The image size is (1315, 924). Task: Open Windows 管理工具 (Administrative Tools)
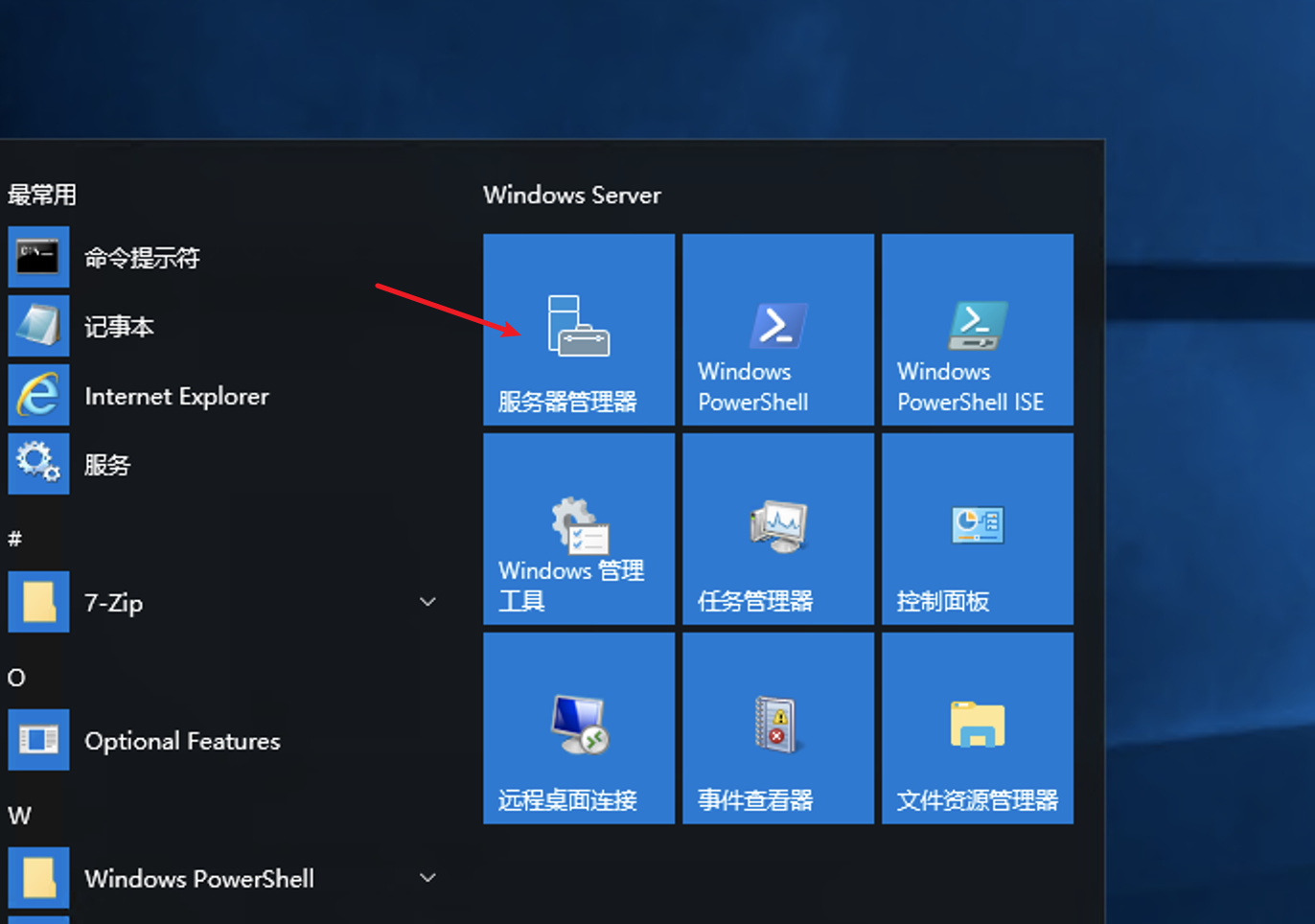pyautogui.click(x=578, y=528)
